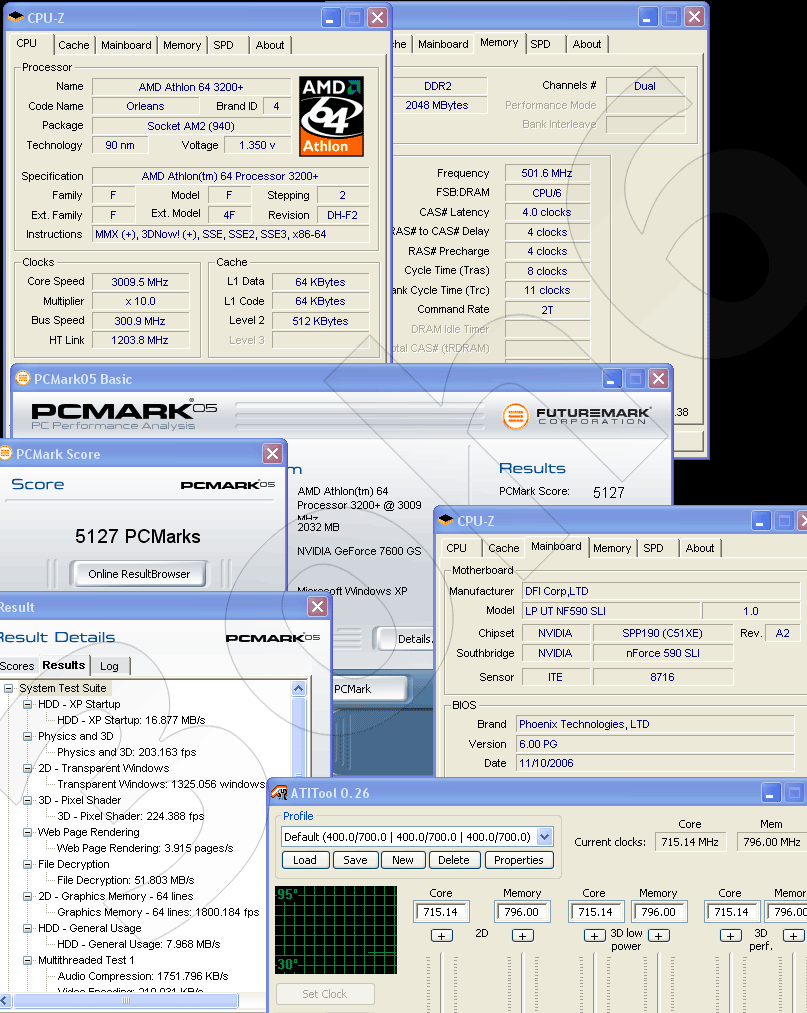Click the PCMark Score window title icon
Viewport: 807px width, 1013px height.
(6, 454)
